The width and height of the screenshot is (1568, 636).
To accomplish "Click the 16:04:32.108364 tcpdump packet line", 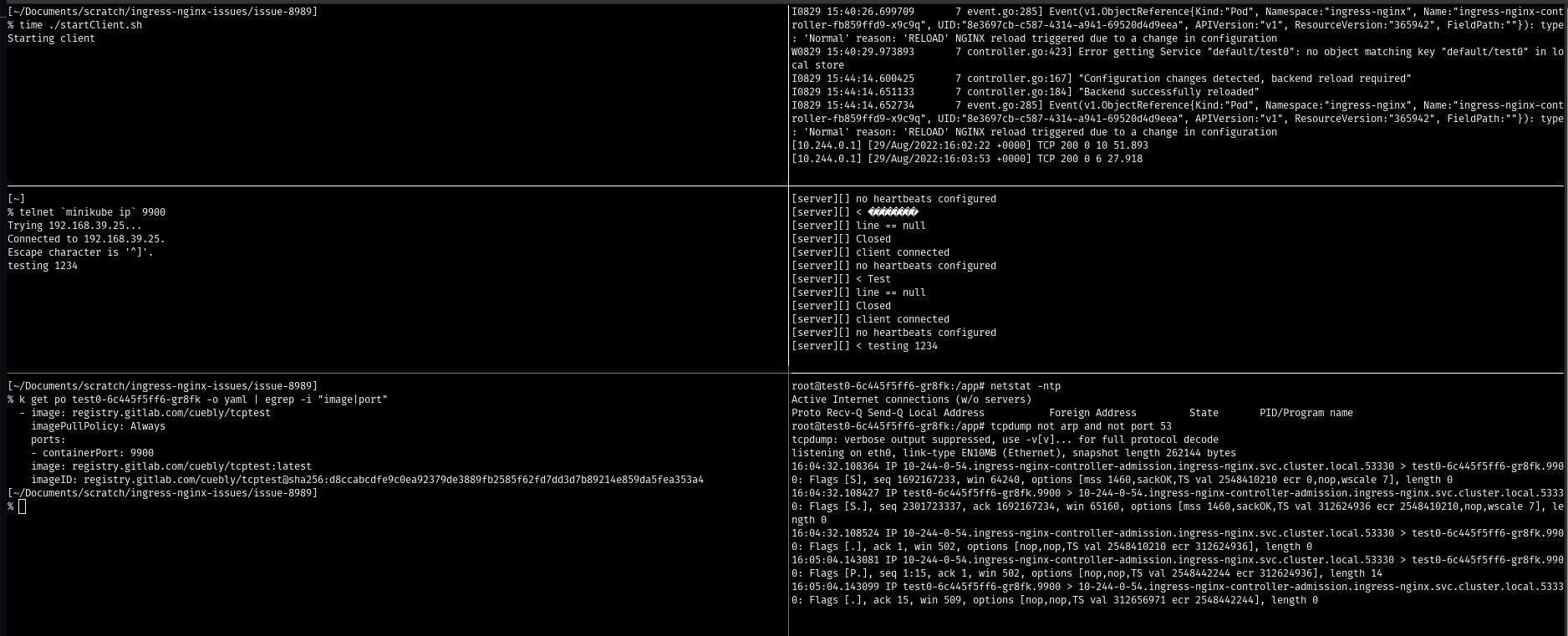I will 1178,473.
